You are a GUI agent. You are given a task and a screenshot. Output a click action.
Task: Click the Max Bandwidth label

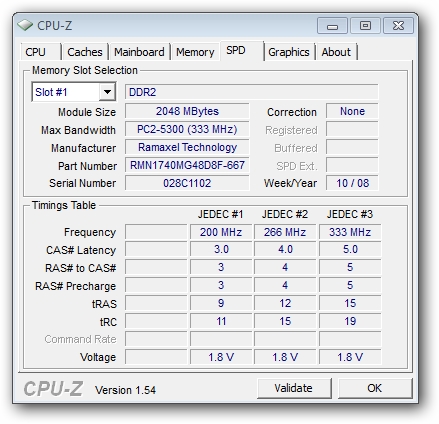tap(78, 130)
